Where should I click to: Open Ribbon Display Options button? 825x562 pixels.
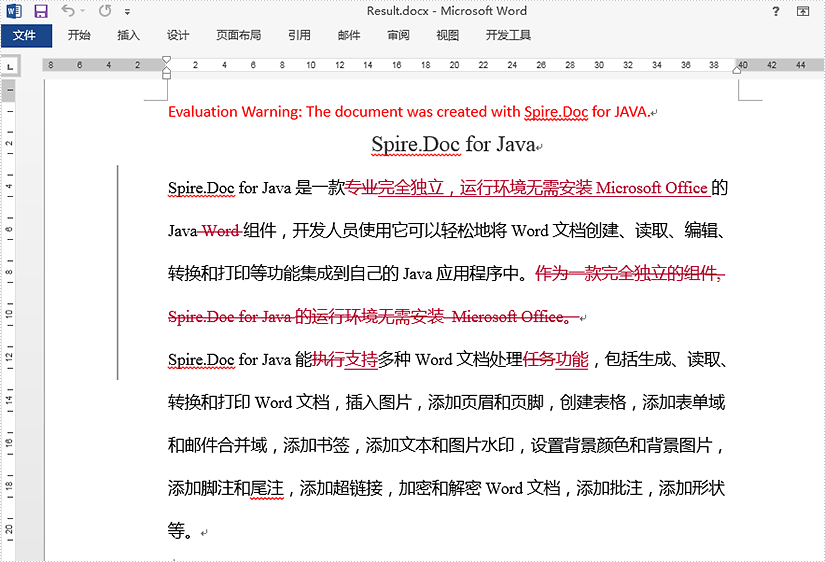pos(803,11)
